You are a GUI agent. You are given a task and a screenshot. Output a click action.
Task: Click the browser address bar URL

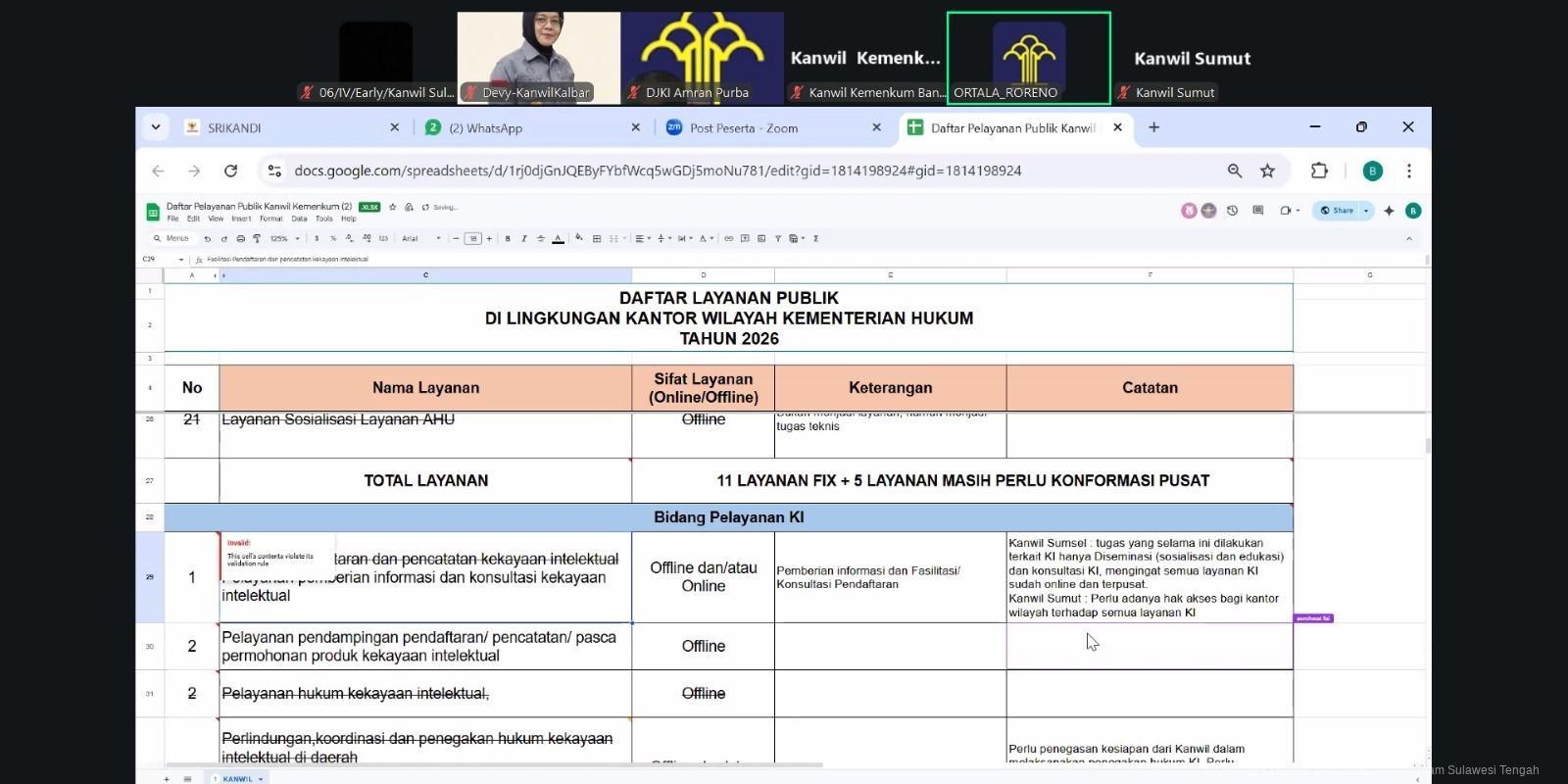[657, 171]
